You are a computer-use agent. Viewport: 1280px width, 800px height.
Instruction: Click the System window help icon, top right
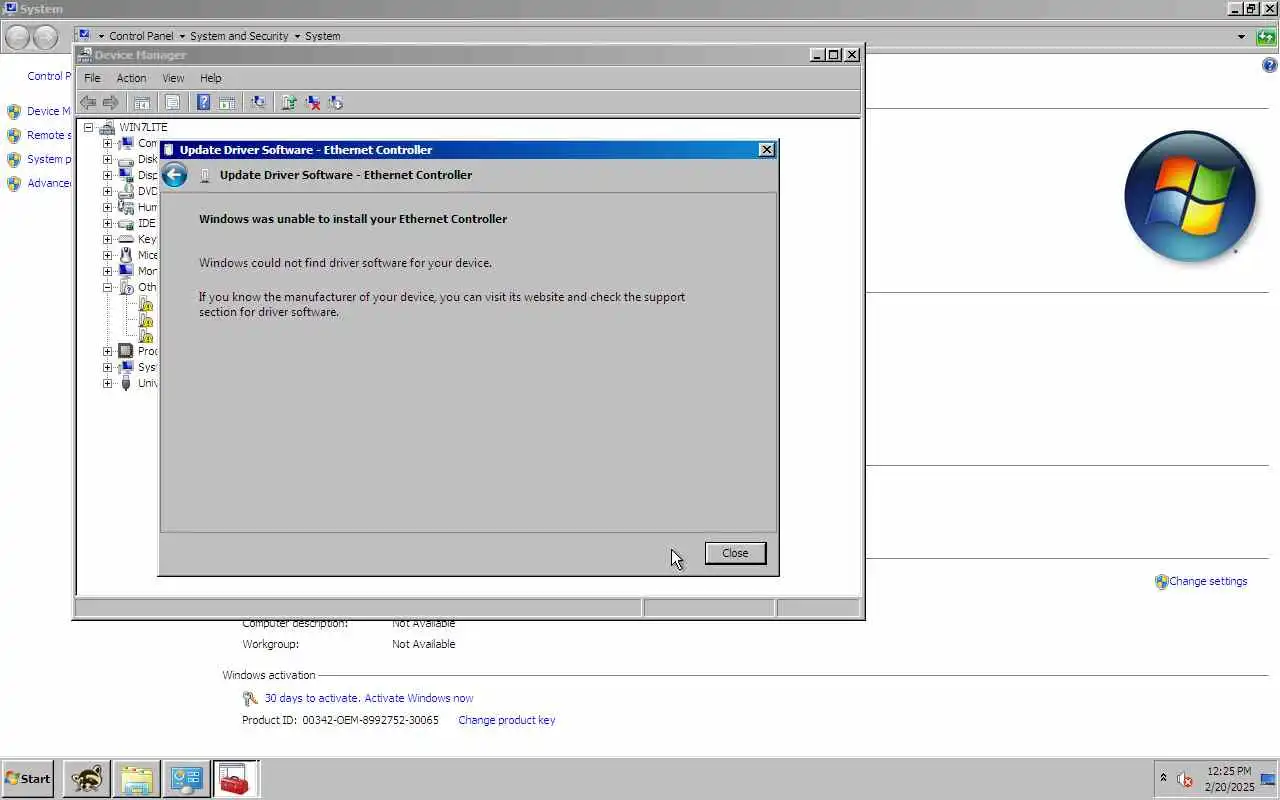tap(1270, 65)
